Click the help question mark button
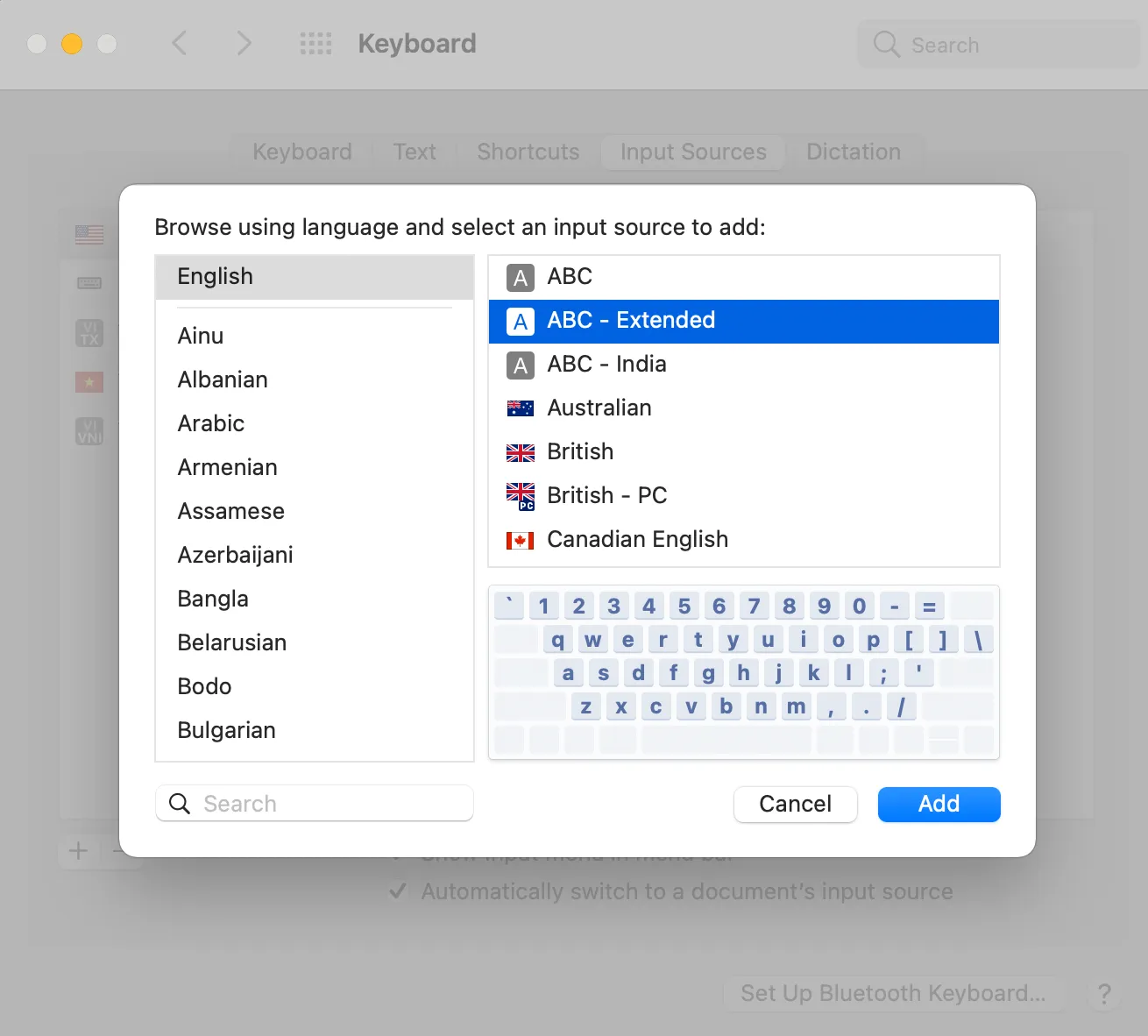Image resolution: width=1148 pixels, height=1036 pixels. pos(1103,994)
